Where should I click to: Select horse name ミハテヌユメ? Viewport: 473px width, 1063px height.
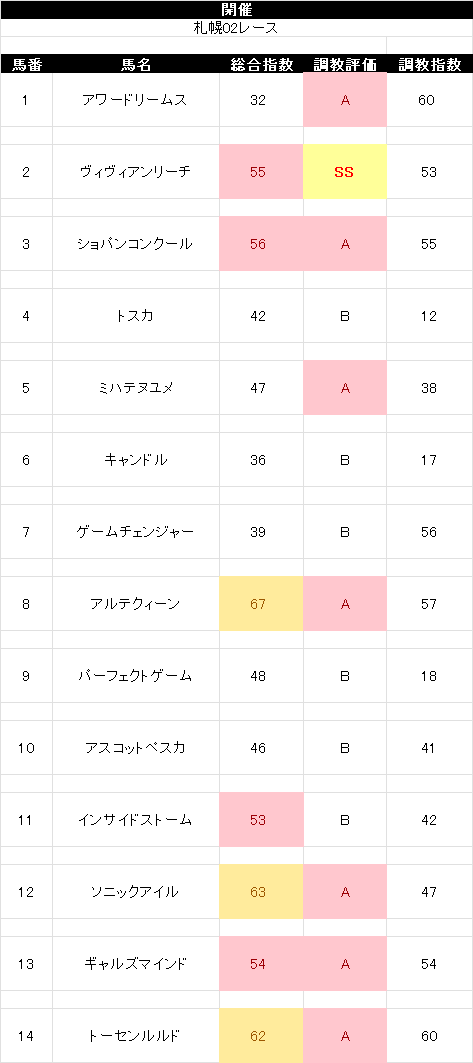coord(136,388)
